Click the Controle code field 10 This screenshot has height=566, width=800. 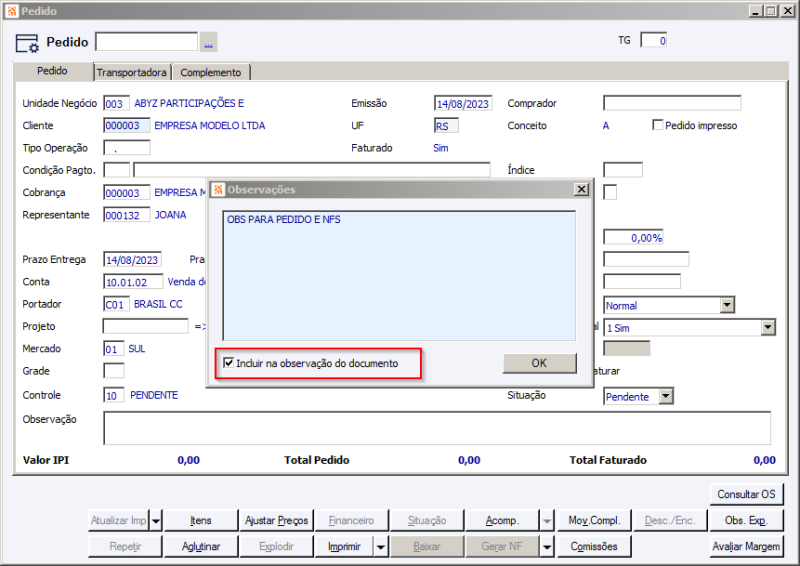pos(114,396)
